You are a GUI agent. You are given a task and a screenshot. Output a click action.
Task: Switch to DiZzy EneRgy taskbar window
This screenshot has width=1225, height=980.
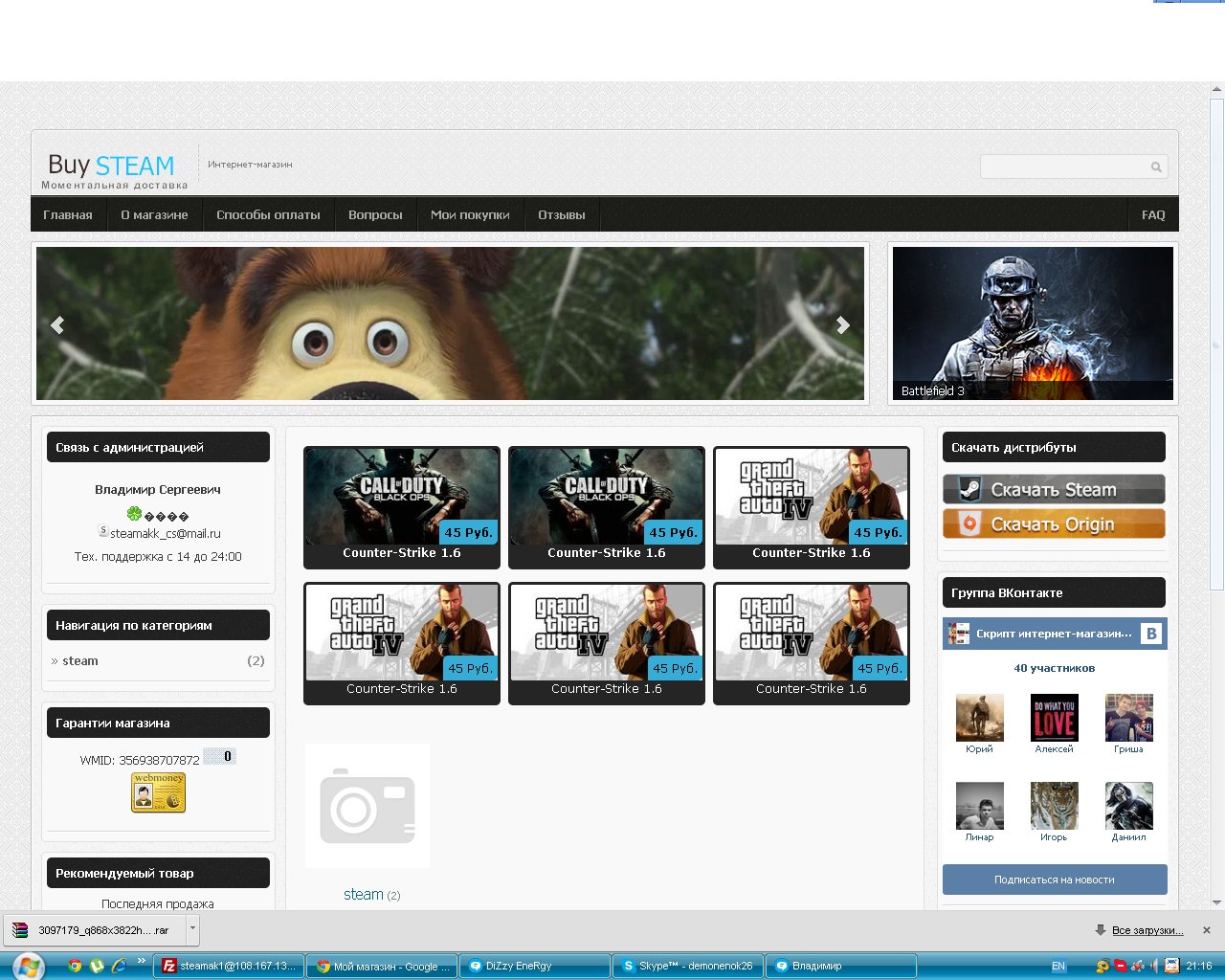(x=535, y=967)
